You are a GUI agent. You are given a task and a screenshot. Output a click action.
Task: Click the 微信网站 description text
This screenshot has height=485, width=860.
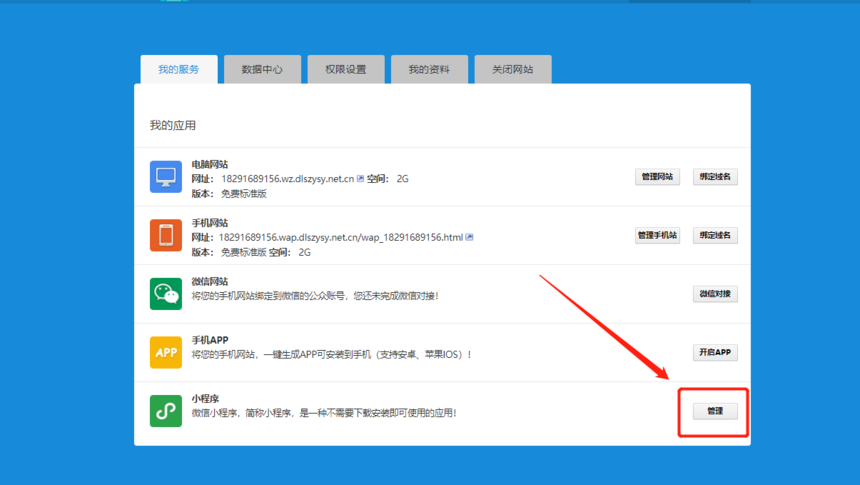click(315, 296)
